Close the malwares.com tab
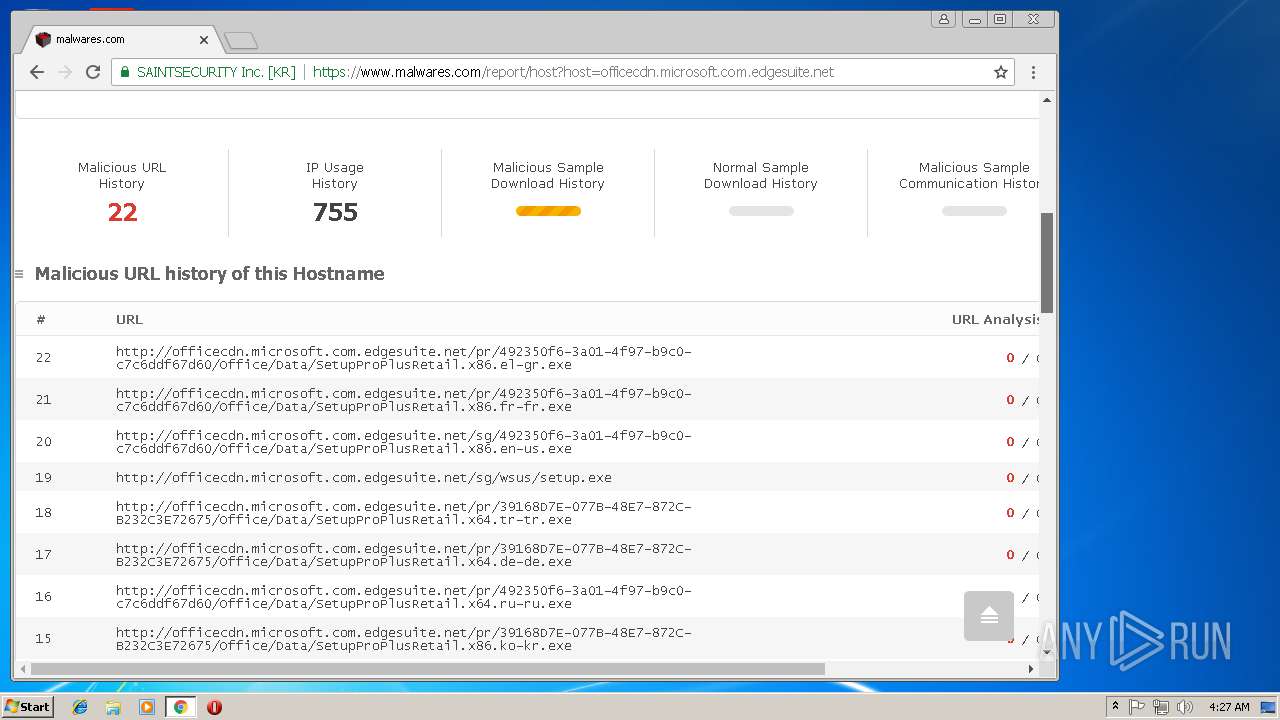 click(204, 40)
